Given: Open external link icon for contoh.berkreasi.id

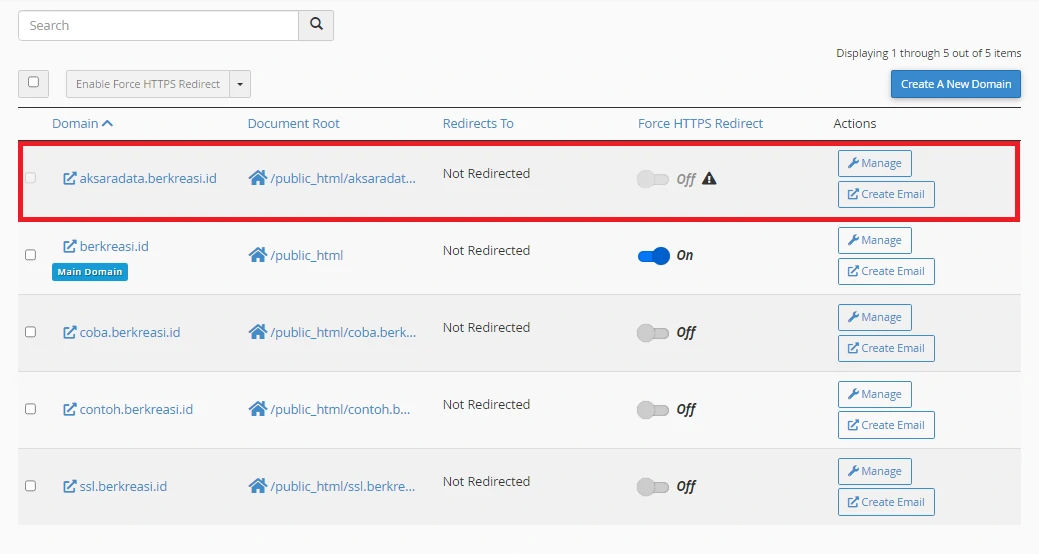Looking at the screenshot, I should pos(70,409).
